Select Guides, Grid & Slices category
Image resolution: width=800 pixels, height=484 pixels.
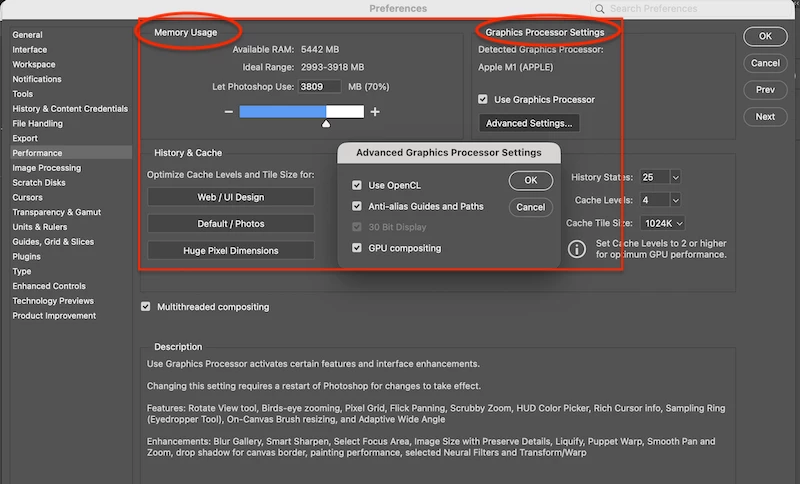[53, 242]
